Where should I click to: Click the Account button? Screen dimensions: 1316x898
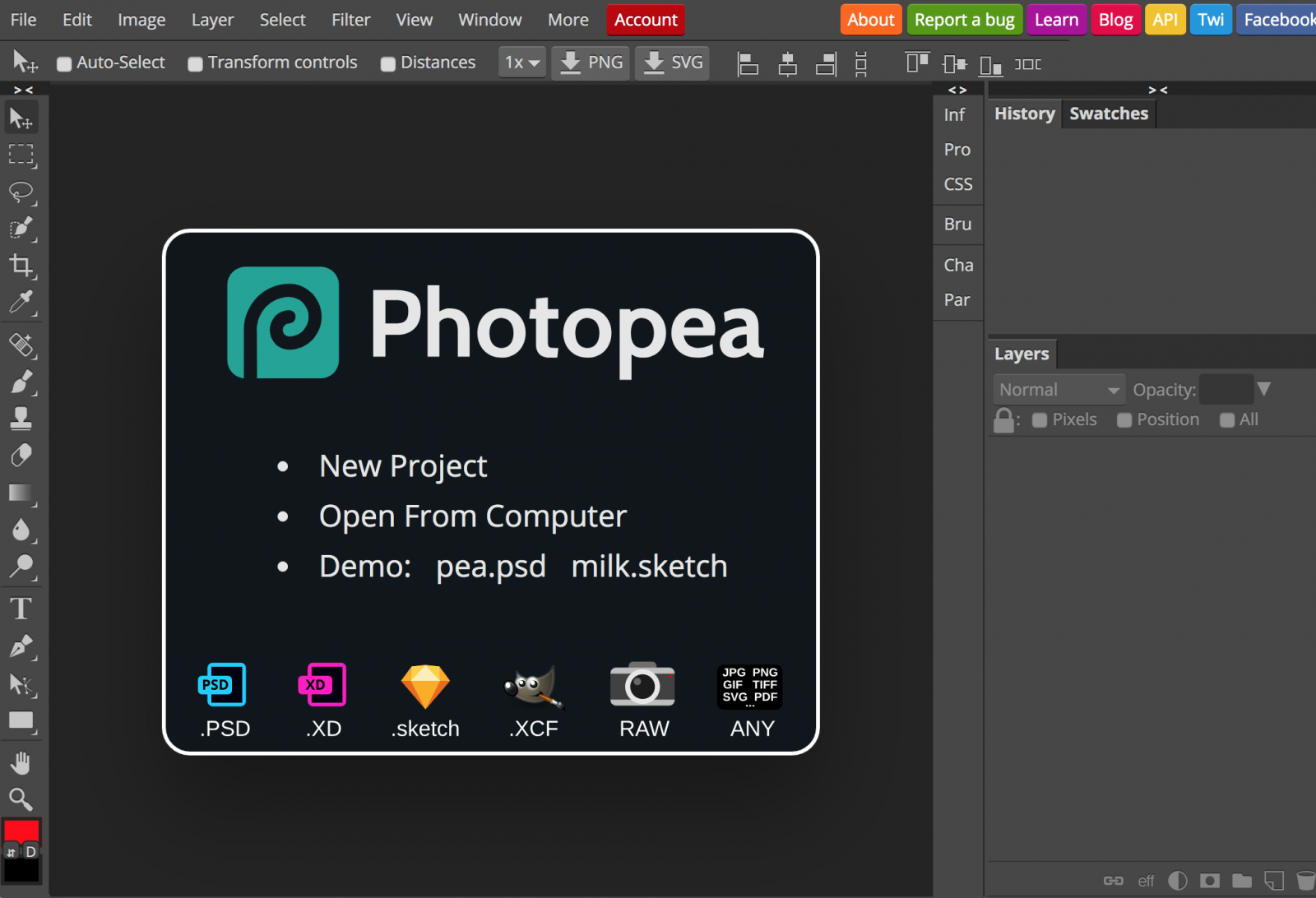[646, 20]
